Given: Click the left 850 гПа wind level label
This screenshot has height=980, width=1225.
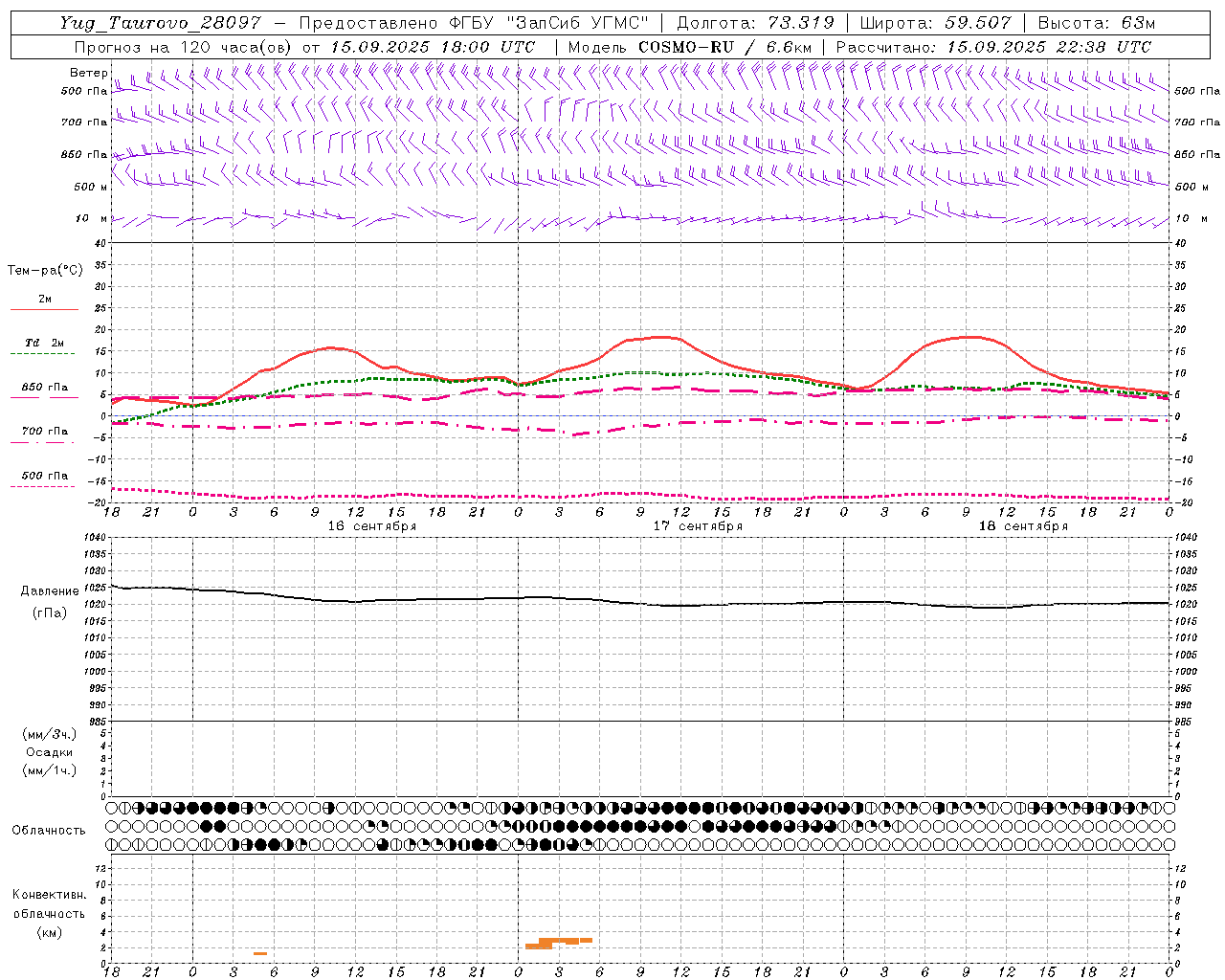Looking at the screenshot, I should [84, 154].
